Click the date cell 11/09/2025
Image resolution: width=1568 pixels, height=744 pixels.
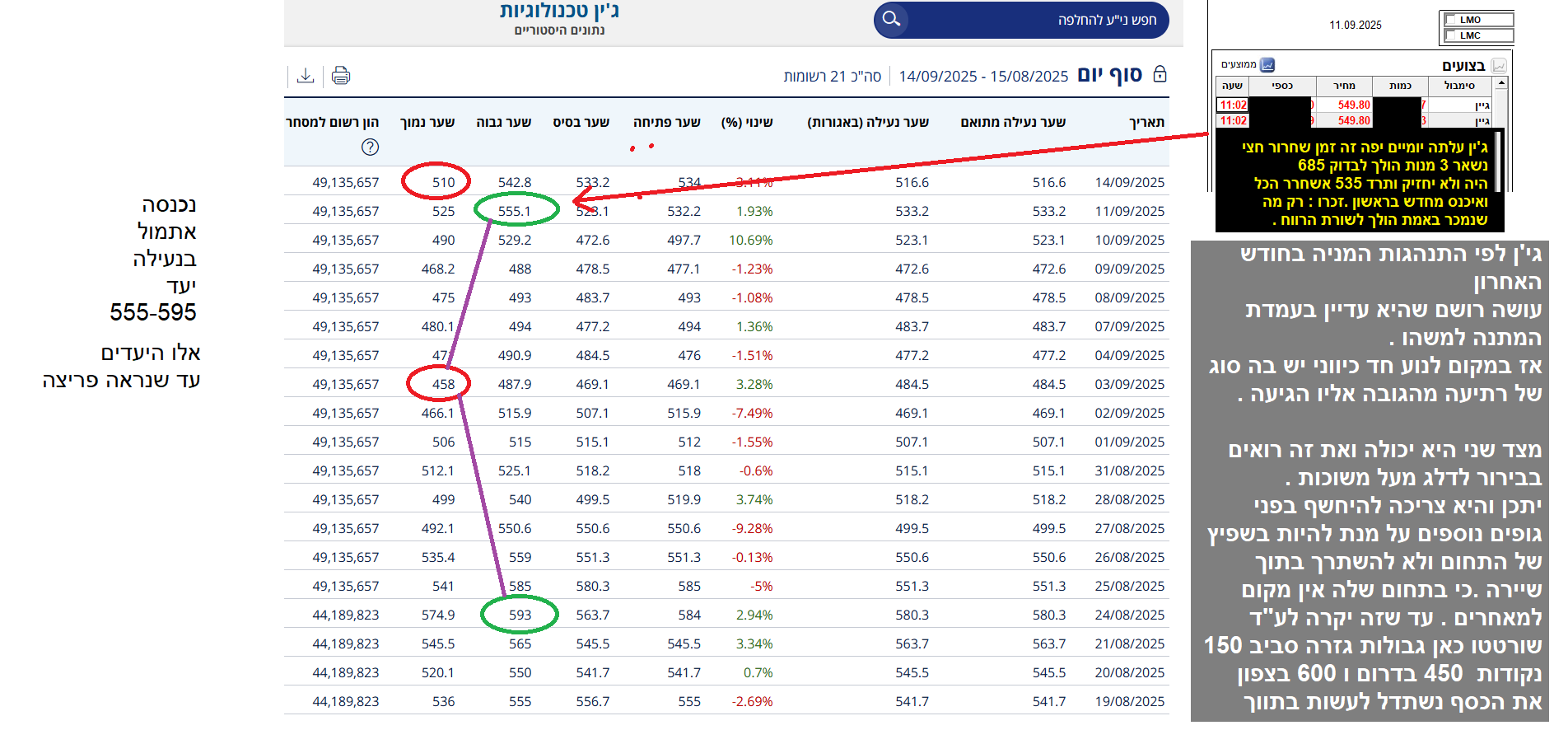1130,211
